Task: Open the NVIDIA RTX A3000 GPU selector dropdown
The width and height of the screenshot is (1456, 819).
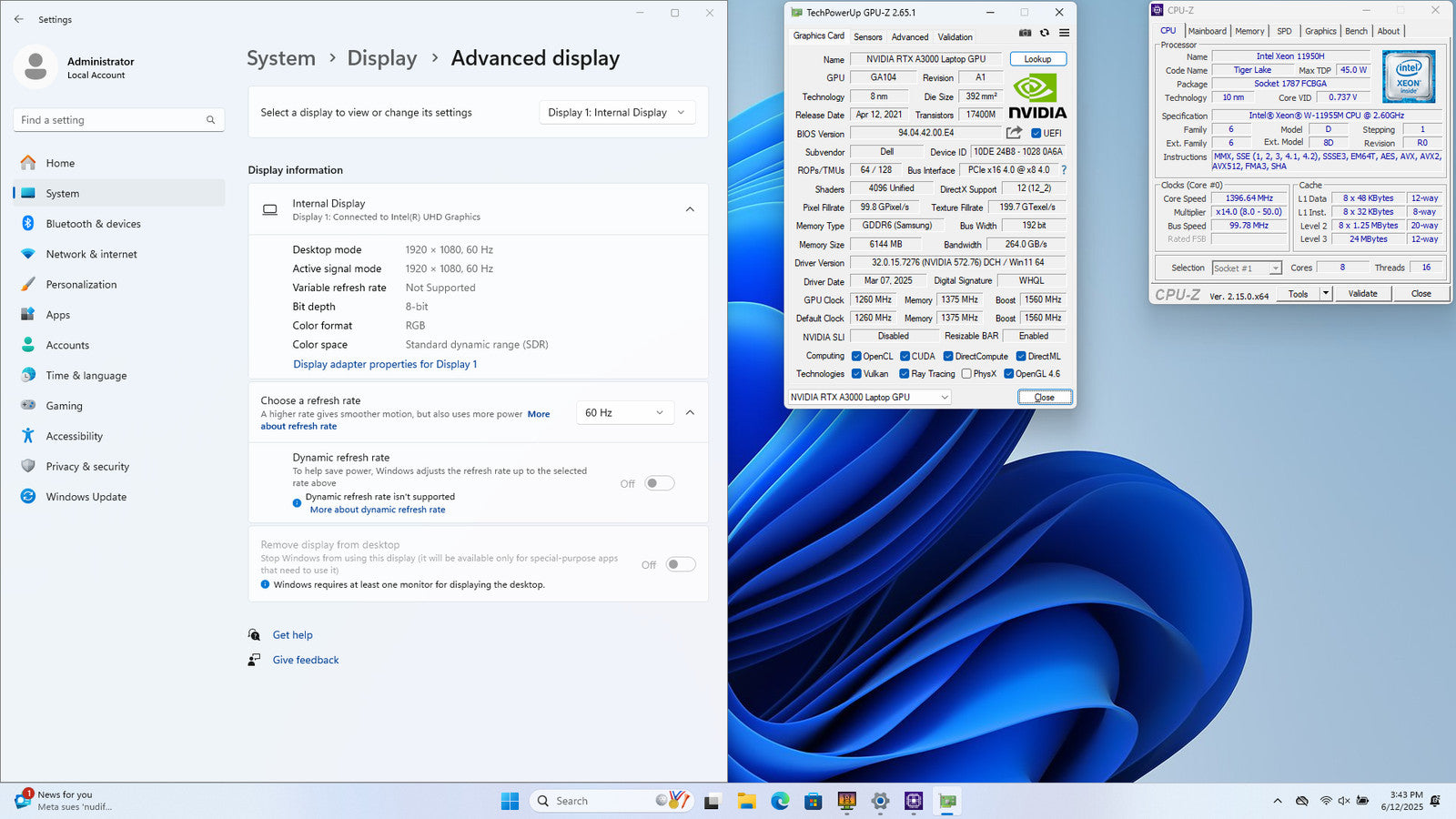Action: coord(869,397)
